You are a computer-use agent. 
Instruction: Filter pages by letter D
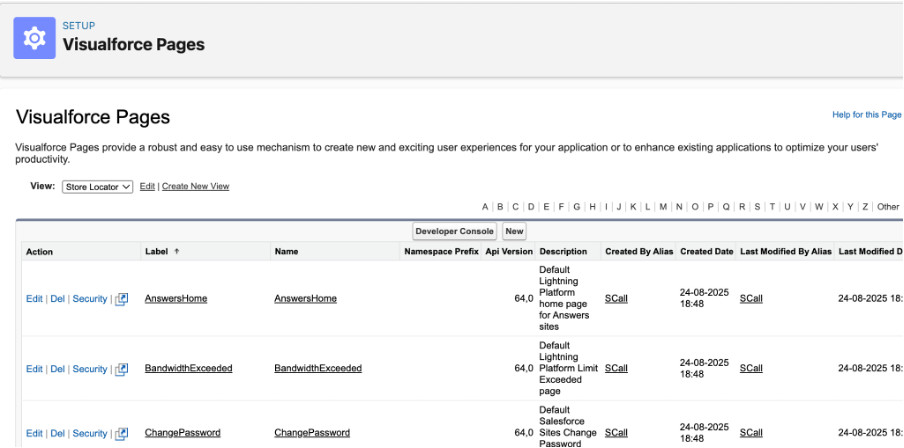coord(531,206)
